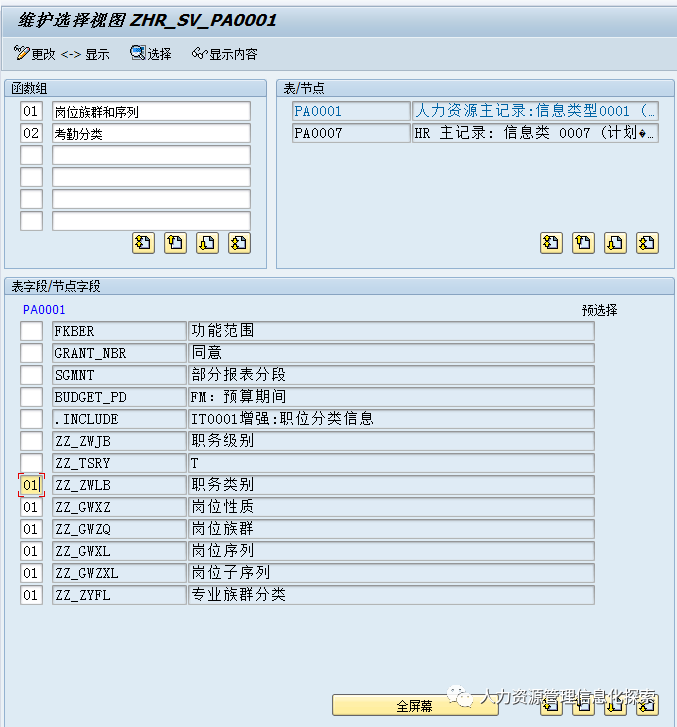This screenshot has width=677, height=727.
Task: Click the 全屏幕 button
Action: [x=415, y=706]
